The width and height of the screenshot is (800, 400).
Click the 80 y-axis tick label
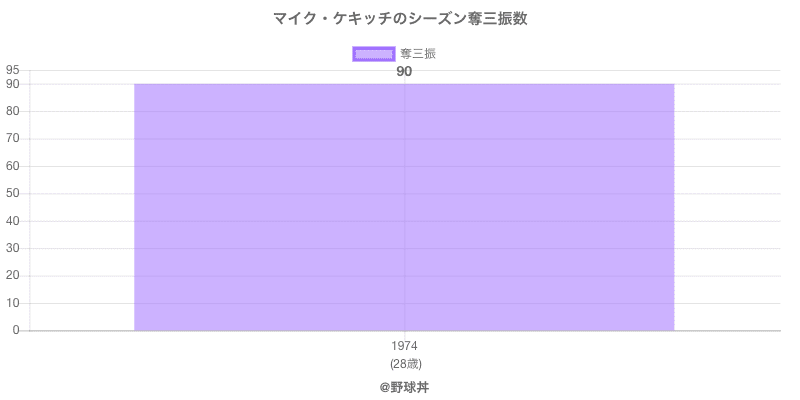point(13,111)
